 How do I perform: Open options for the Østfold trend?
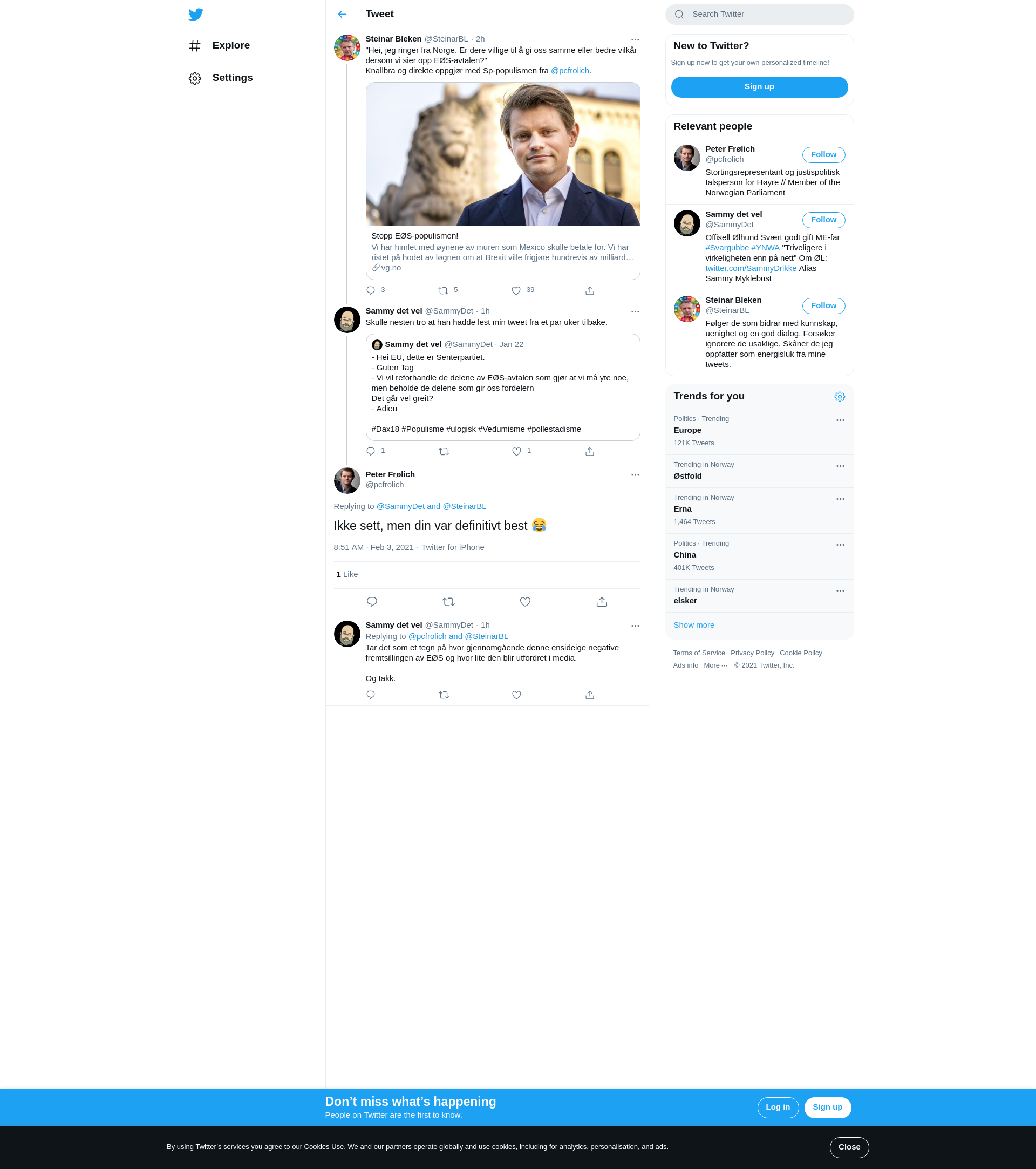(x=840, y=466)
